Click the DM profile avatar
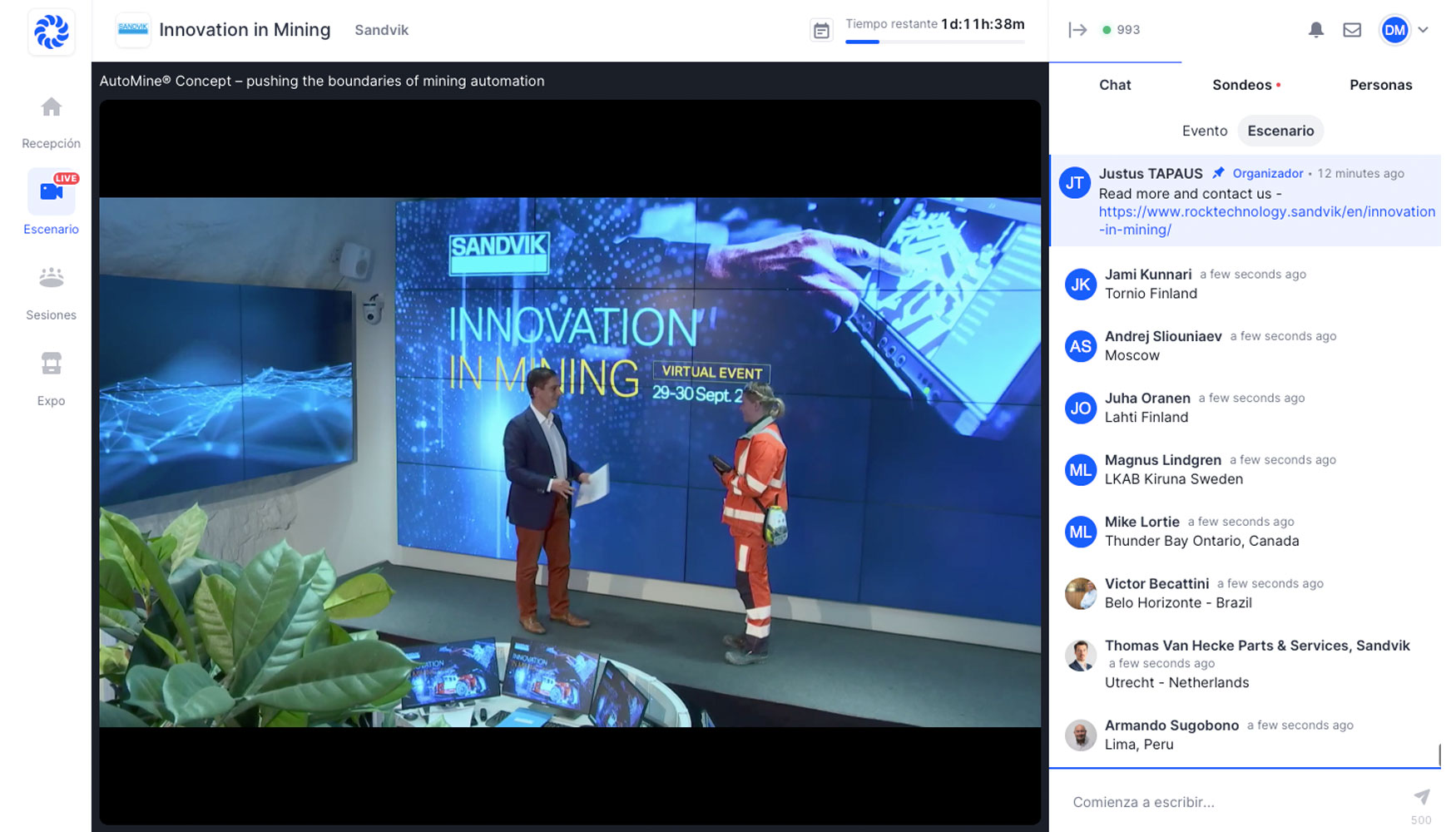 [1394, 30]
